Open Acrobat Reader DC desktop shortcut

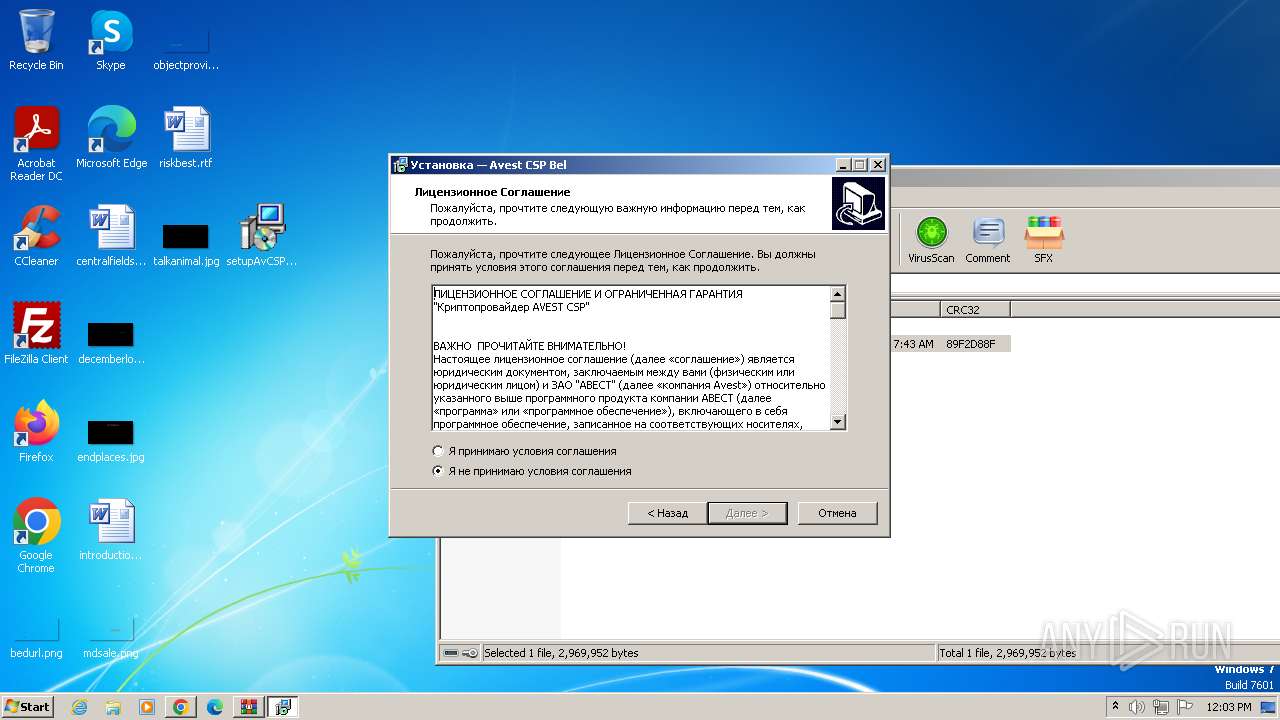(36, 144)
